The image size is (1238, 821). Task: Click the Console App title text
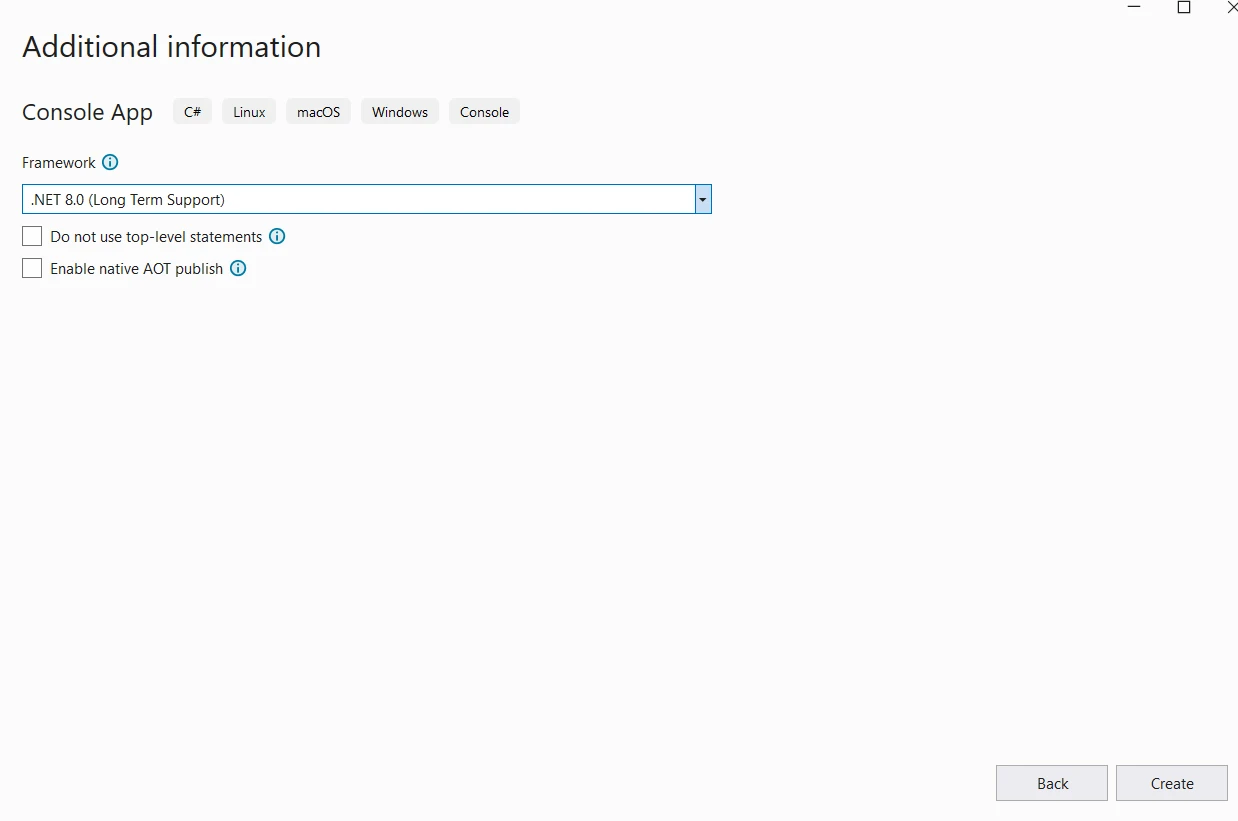click(x=87, y=112)
